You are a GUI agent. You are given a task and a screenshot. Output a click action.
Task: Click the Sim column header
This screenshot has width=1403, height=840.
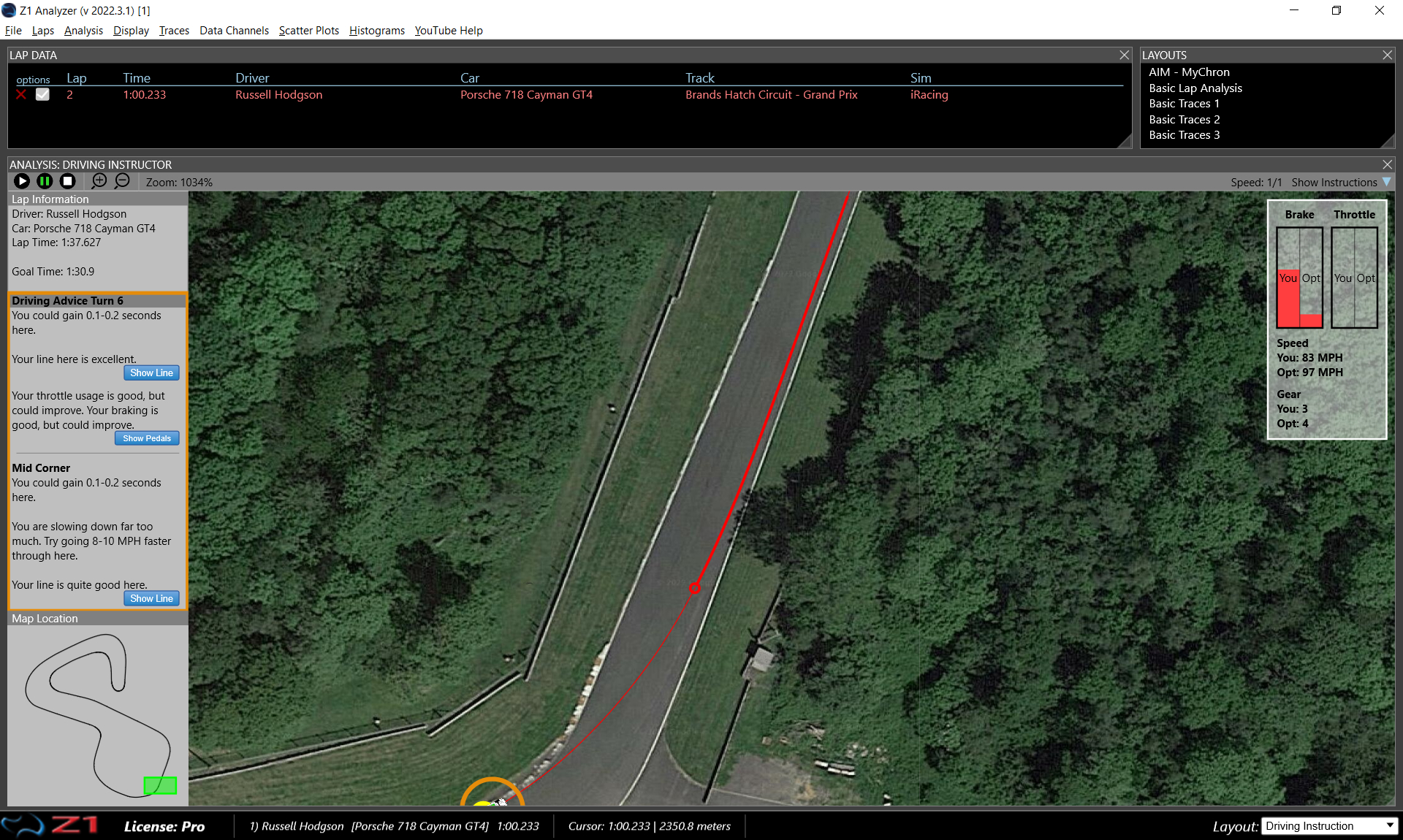[x=921, y=78]
